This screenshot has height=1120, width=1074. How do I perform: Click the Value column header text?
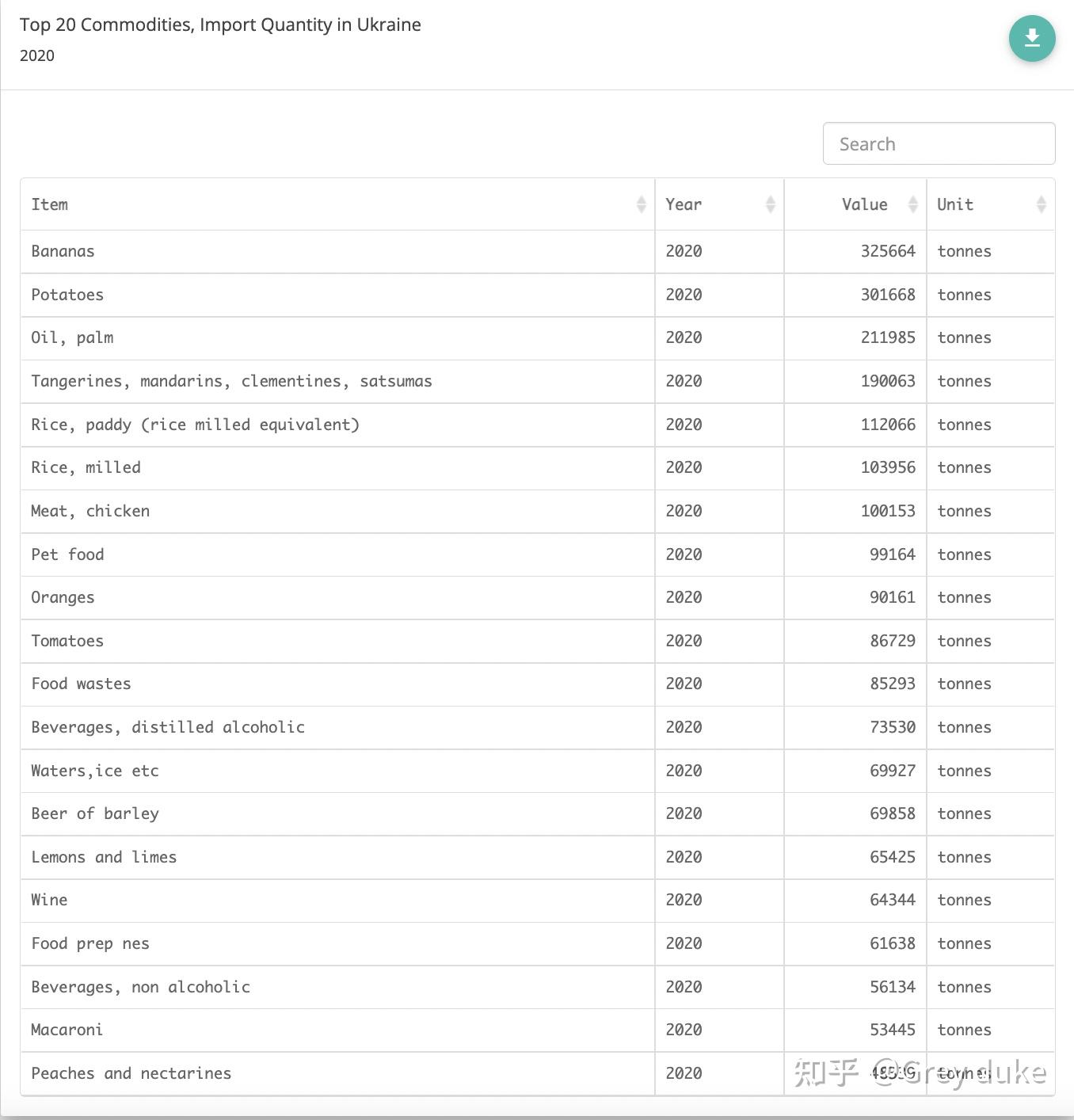click(x=864, y=204)
